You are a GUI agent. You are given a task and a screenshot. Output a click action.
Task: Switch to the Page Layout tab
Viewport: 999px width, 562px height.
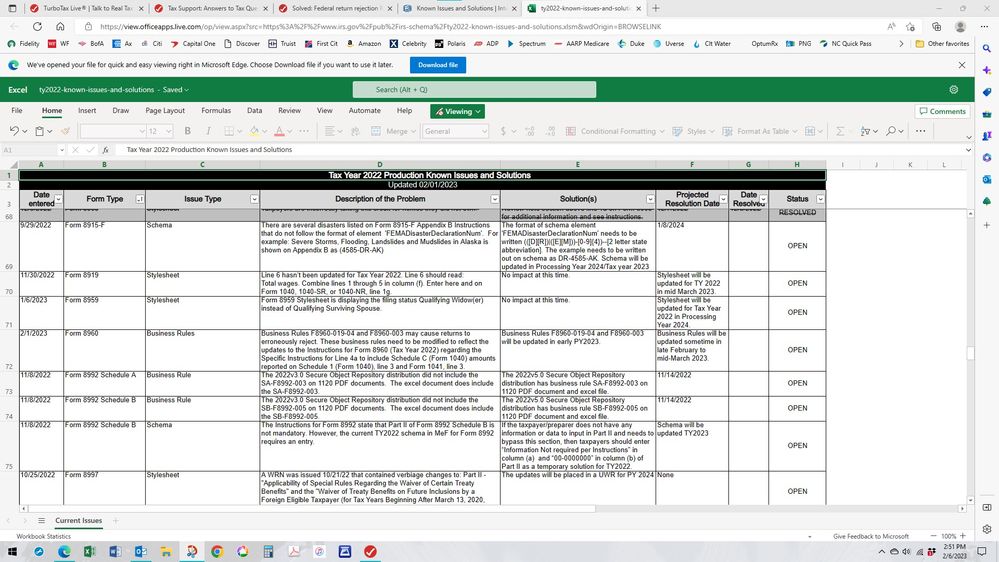(165, 110)
